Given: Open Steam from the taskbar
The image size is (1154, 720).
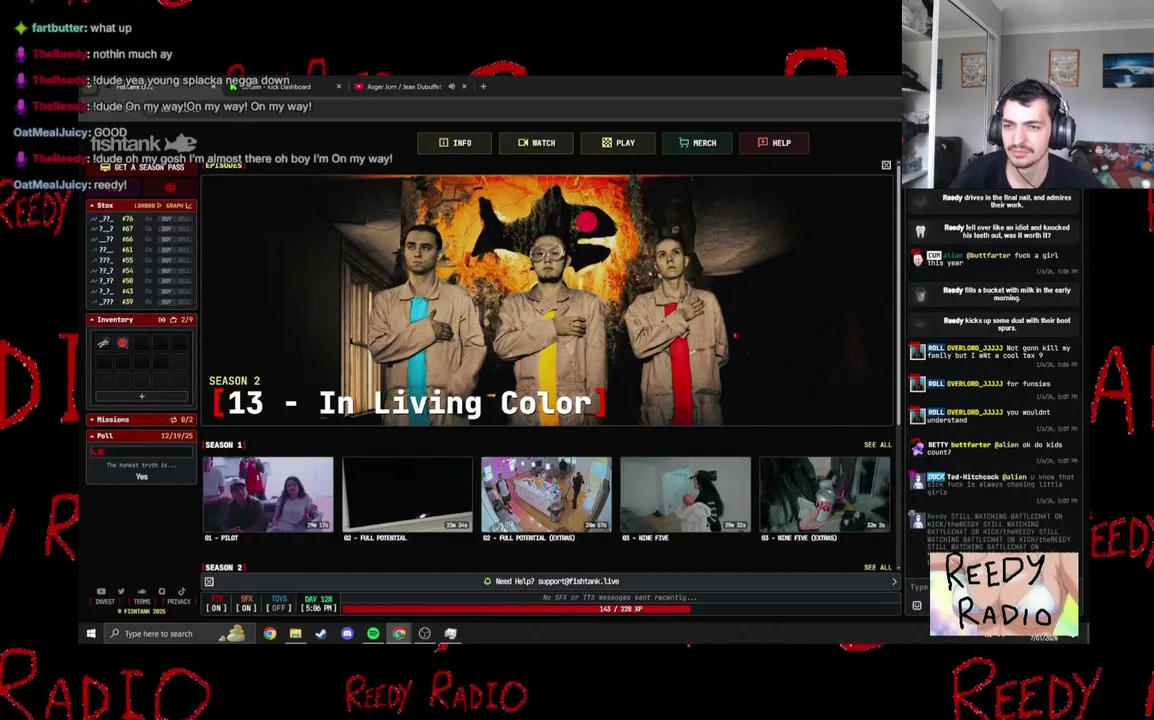Looking at the screenshot, I should 321,633.
